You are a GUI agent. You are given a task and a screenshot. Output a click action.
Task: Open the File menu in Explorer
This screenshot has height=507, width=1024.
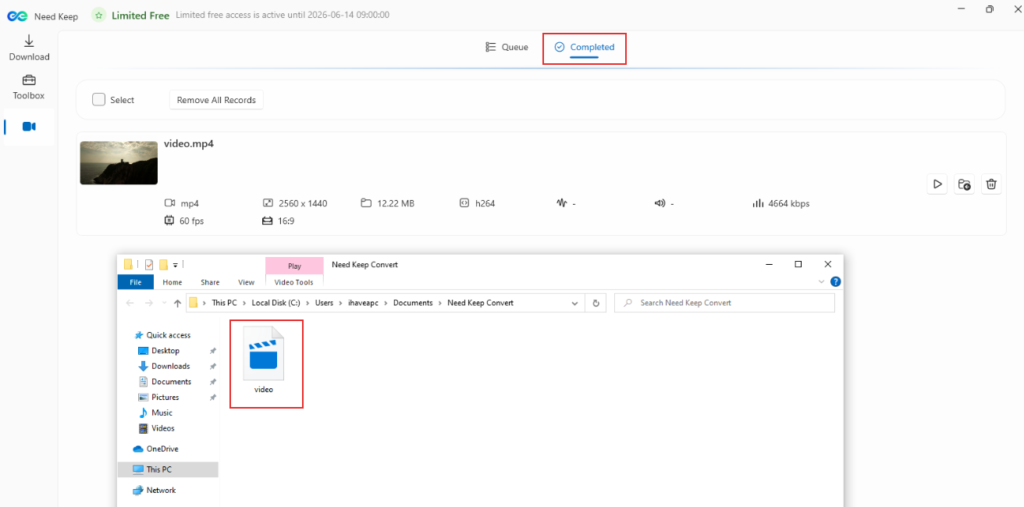point(135,282)
